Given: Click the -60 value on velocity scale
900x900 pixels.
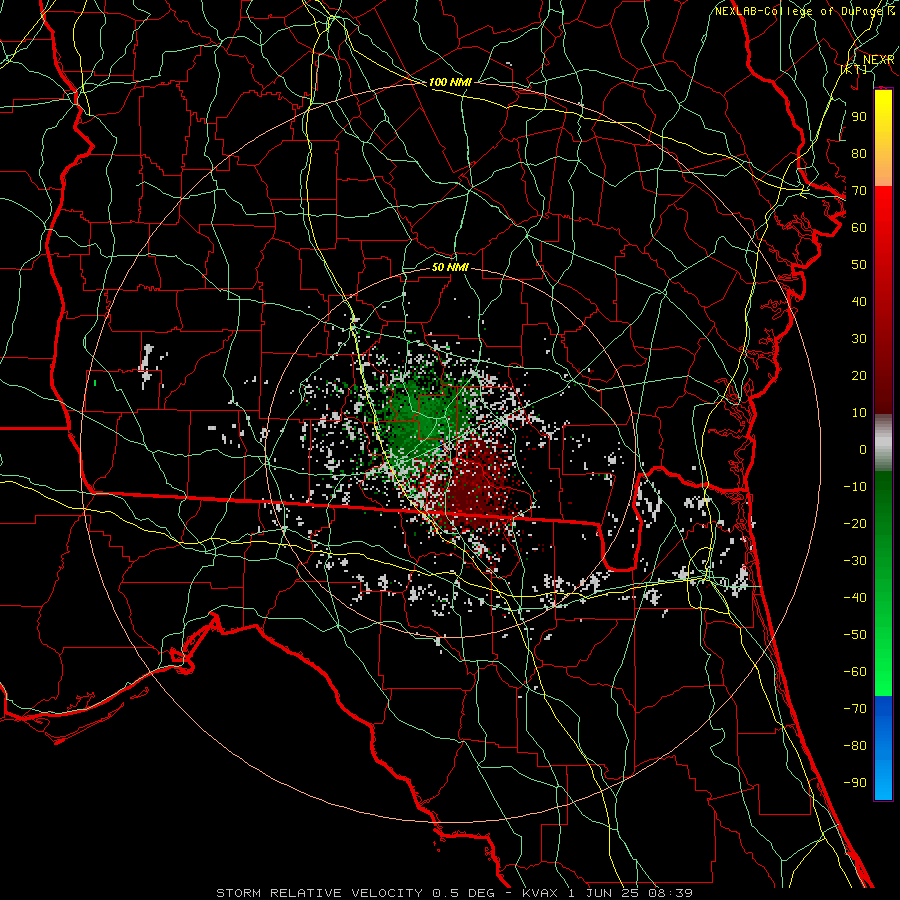Looking at the screenshot, I should point(855,672).
